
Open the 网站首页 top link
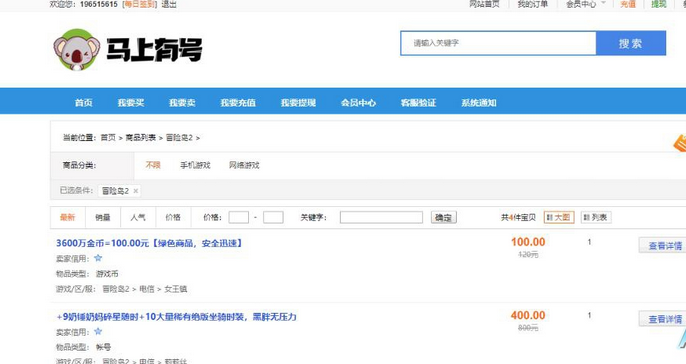click(484, 4)
